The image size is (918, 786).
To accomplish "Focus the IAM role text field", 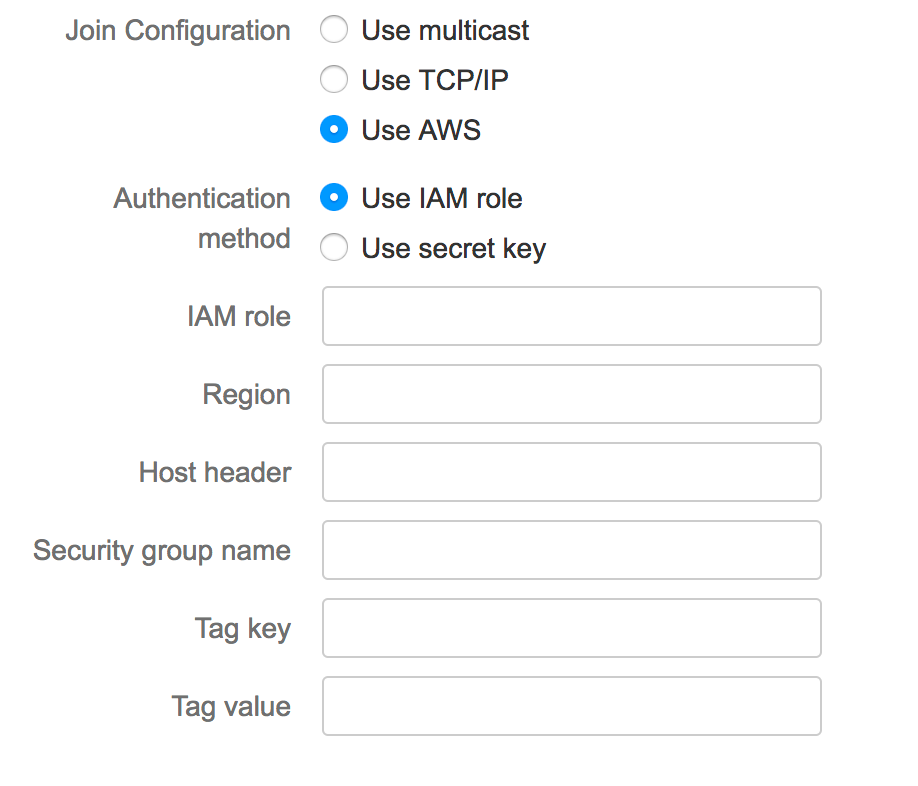I will [571, 316].
